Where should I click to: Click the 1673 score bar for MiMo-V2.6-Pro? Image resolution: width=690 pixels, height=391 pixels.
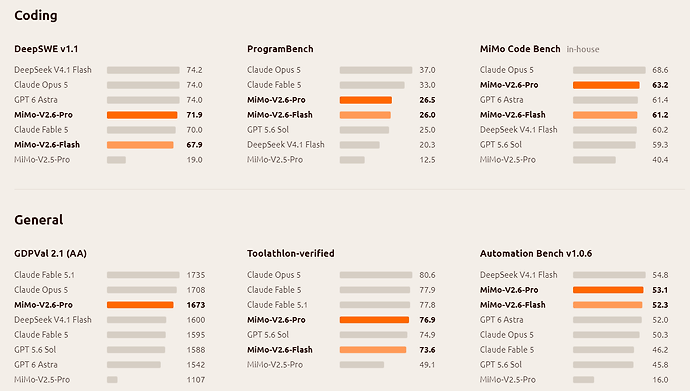[x=140, y=305]
